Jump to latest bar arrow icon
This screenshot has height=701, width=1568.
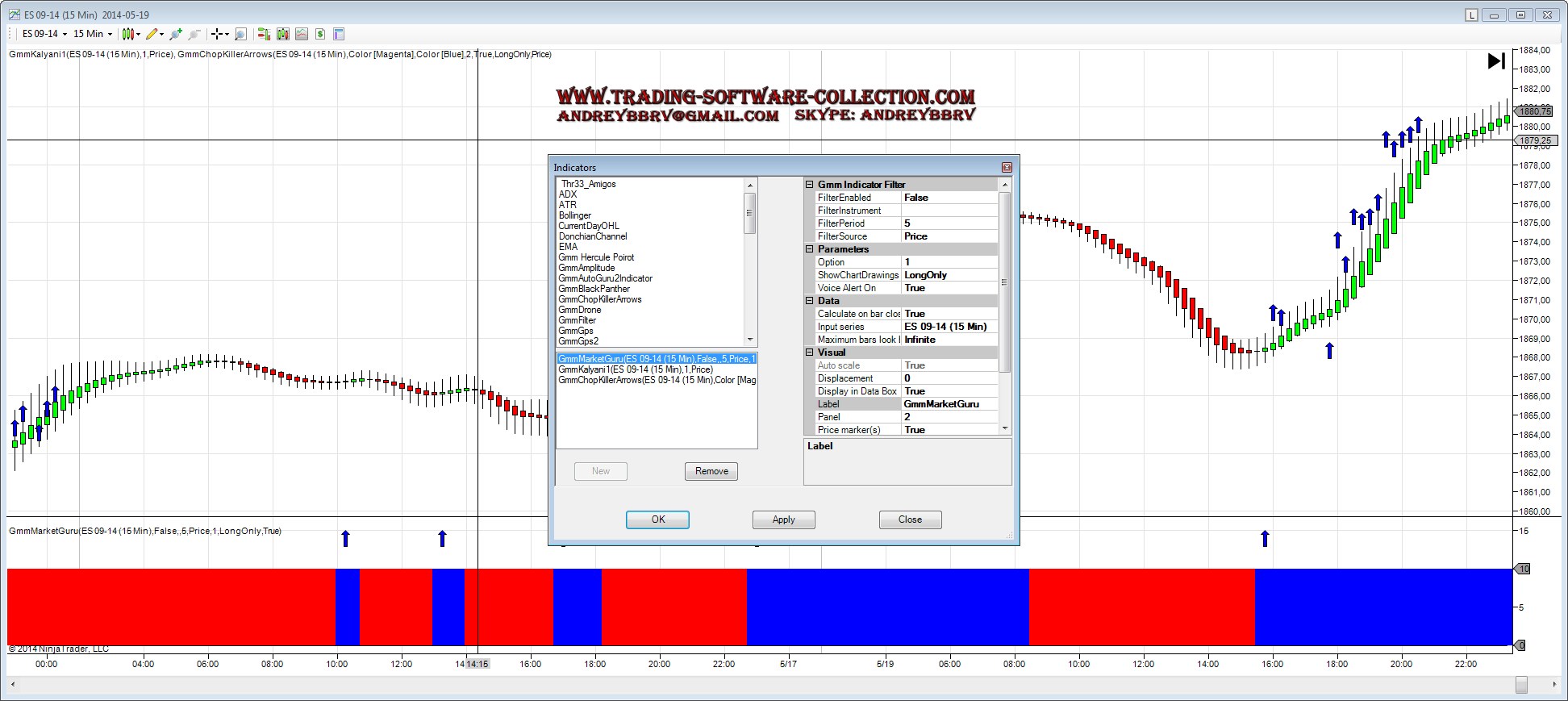coord(1496,61)
